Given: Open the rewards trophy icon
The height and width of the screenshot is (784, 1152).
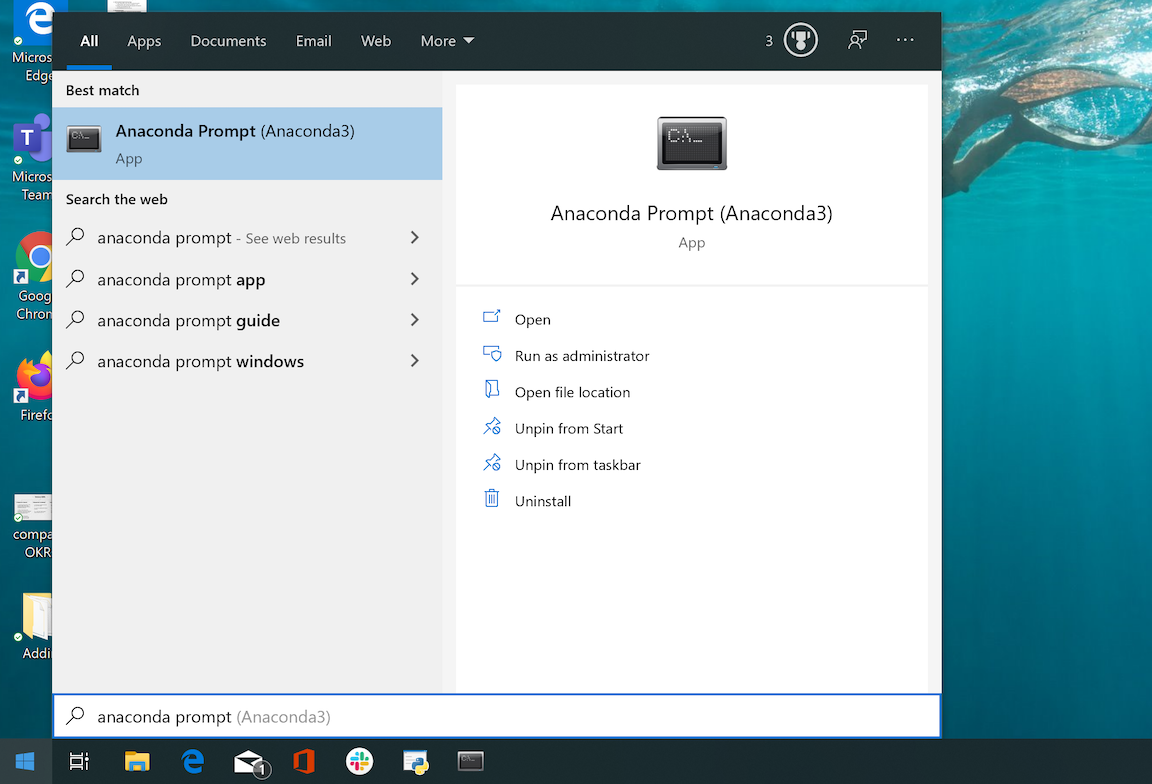Looking at the screenshot, I should 800,40.
